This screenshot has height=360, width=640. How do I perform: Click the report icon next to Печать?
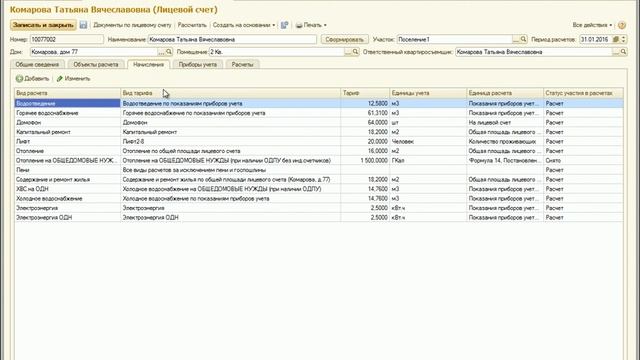tap(284, 25)
